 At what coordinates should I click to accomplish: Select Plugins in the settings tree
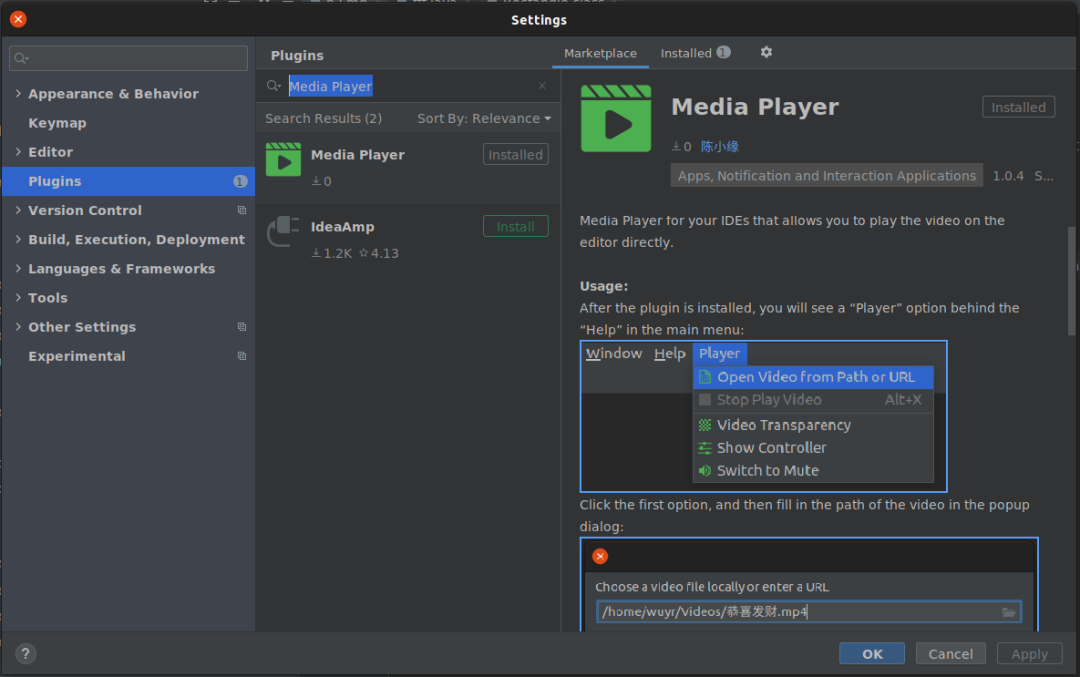[128, 181]
